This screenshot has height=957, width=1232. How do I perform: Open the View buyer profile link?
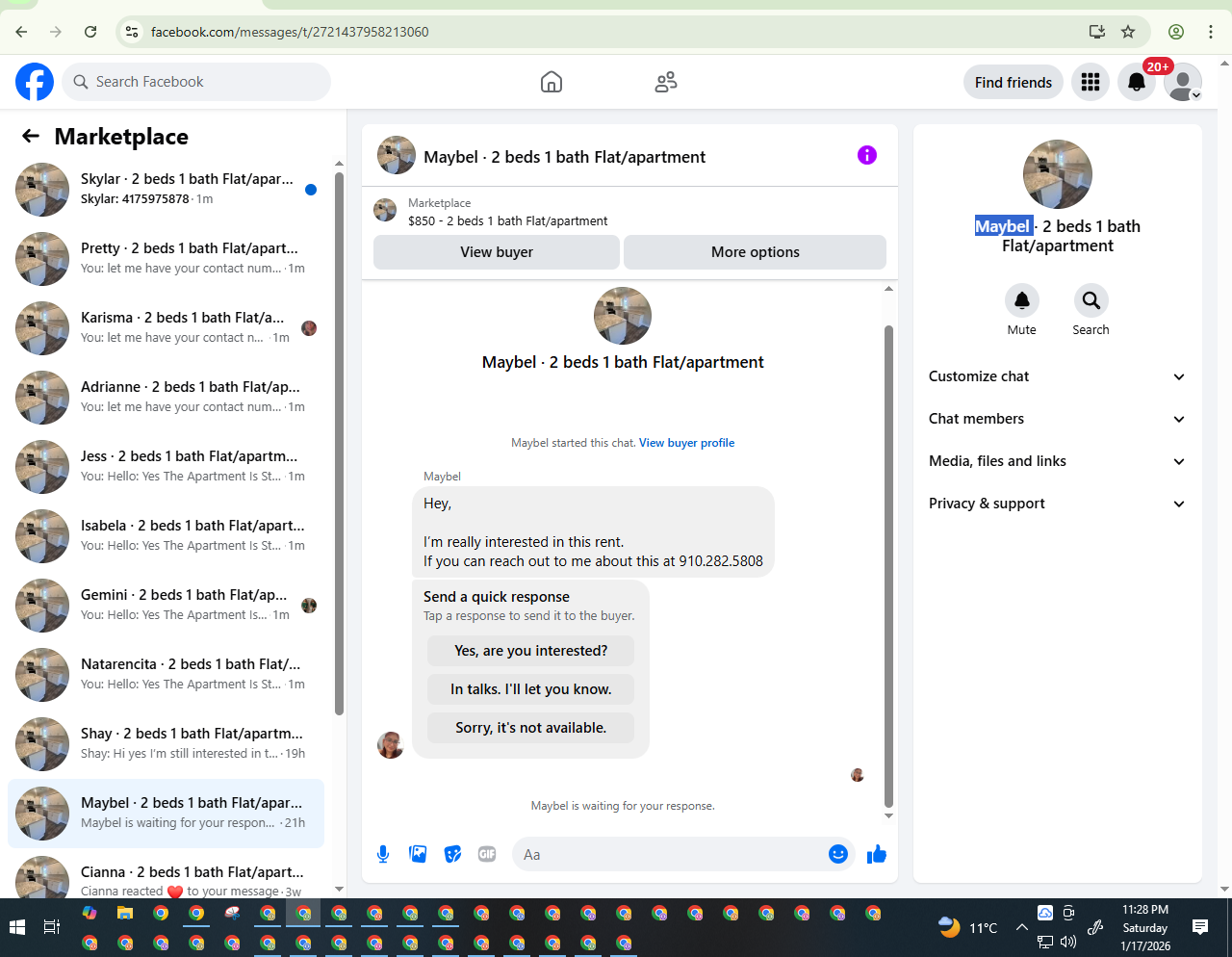687,443
